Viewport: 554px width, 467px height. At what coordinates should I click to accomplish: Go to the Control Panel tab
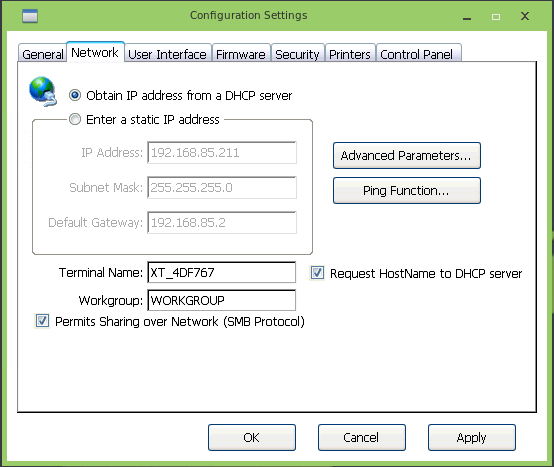(418, 54)
